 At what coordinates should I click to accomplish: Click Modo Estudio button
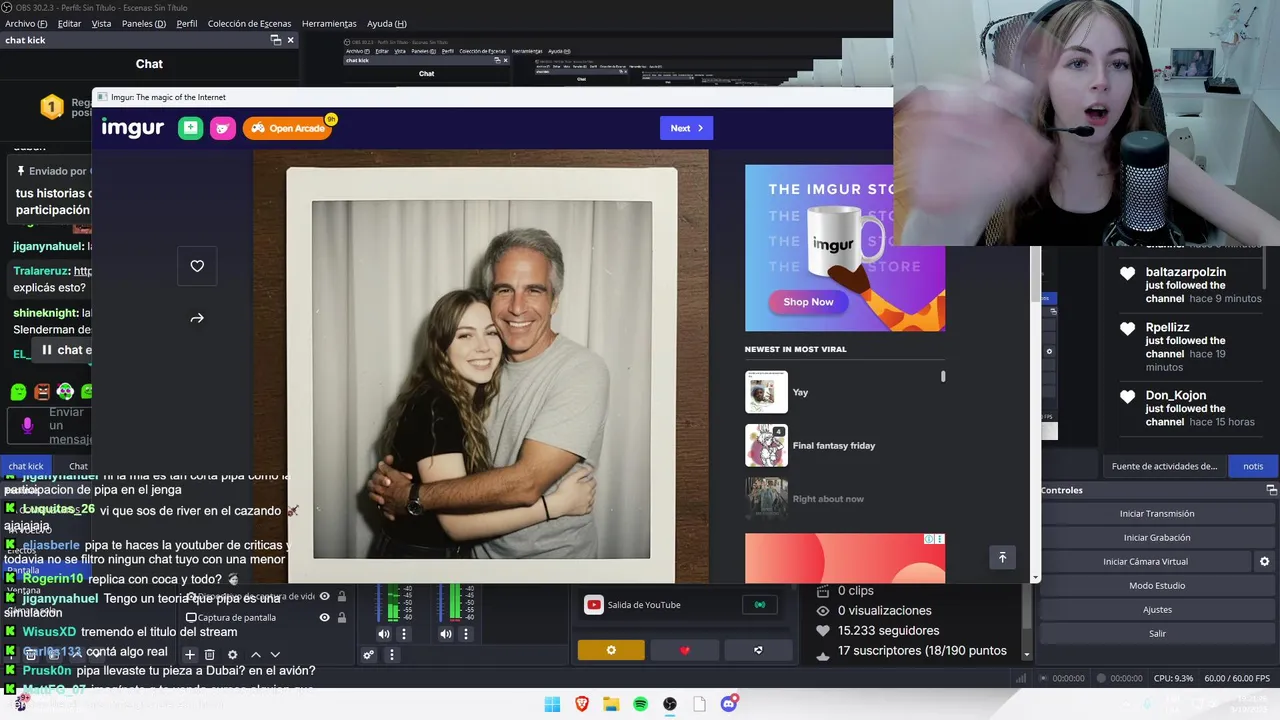pos(1157,585)
